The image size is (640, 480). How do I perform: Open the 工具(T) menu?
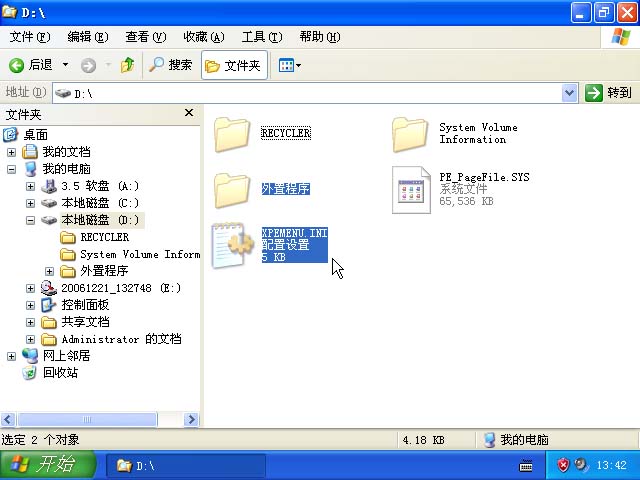pyautogui.click(x=262, y=37)
